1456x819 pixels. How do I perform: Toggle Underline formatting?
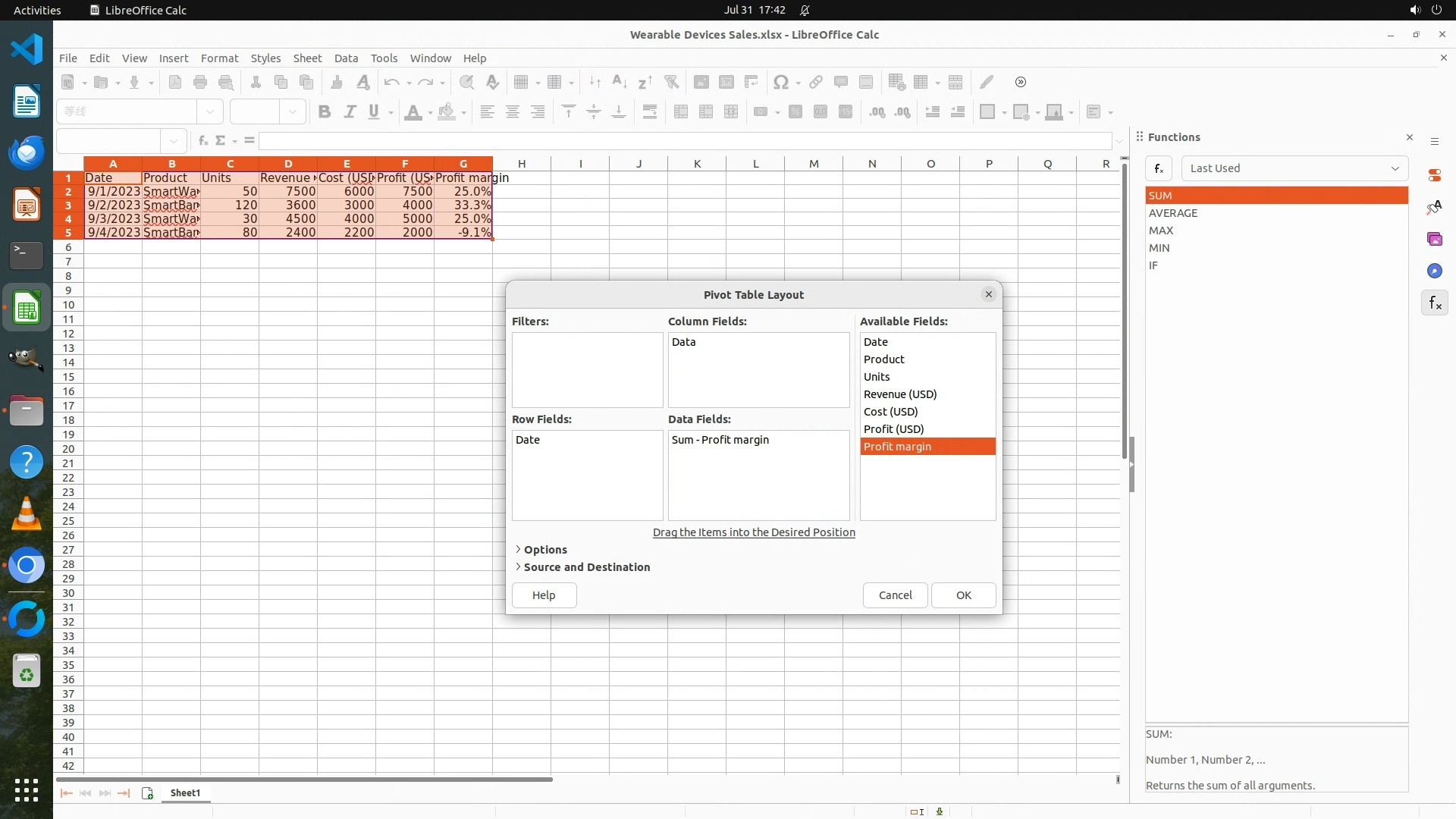(374, 112)
